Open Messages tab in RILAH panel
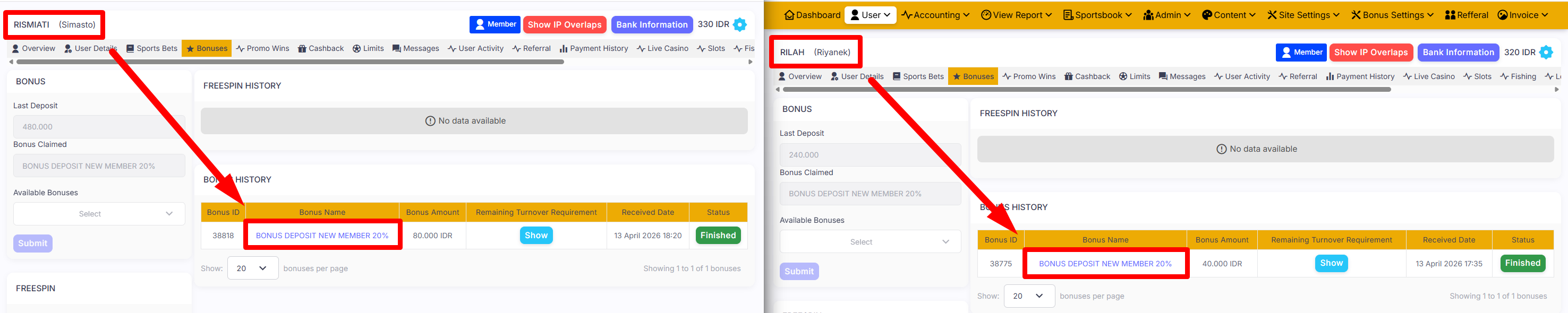The height and width of the screenshot is (313, 1568). pos(1182,76)
